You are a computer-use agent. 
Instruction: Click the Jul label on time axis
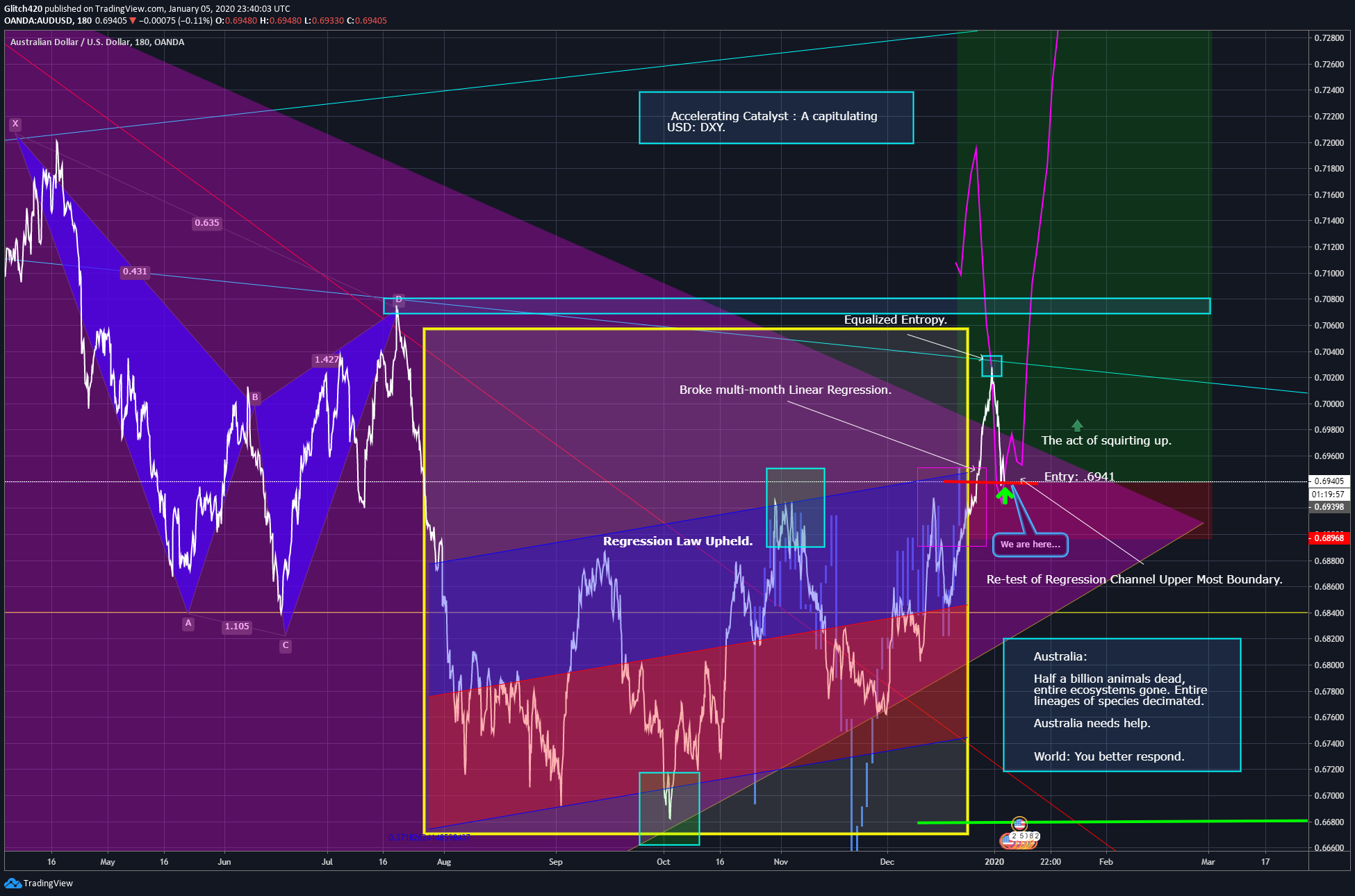coord(327,862)
